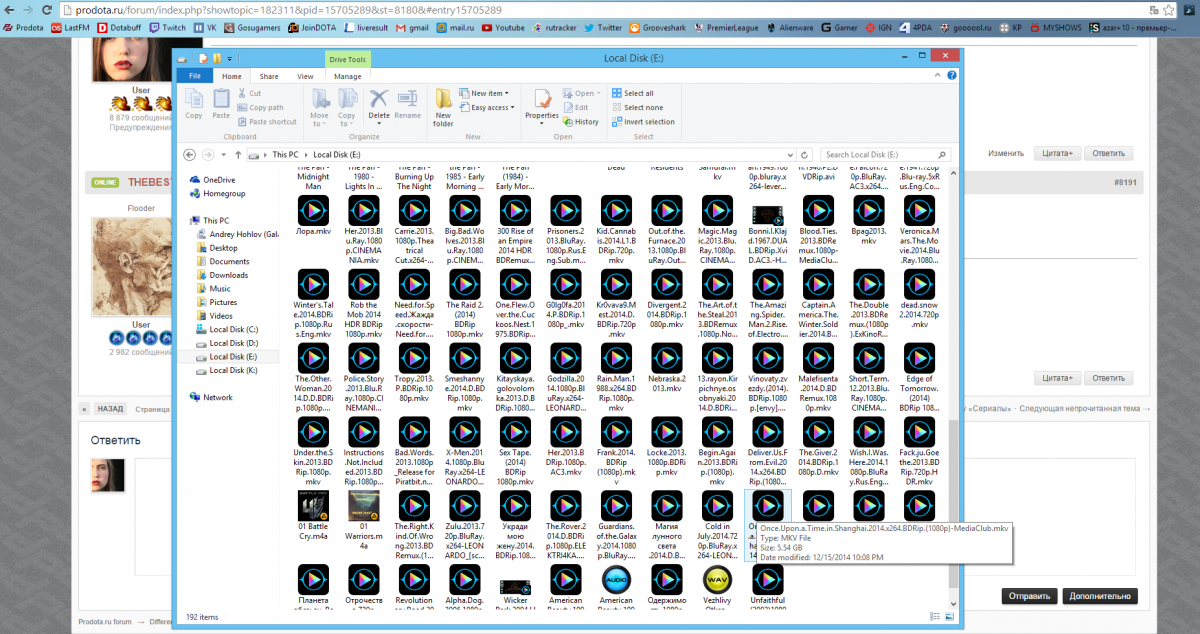Switch to the View ribbon tab

click(305, 76)
